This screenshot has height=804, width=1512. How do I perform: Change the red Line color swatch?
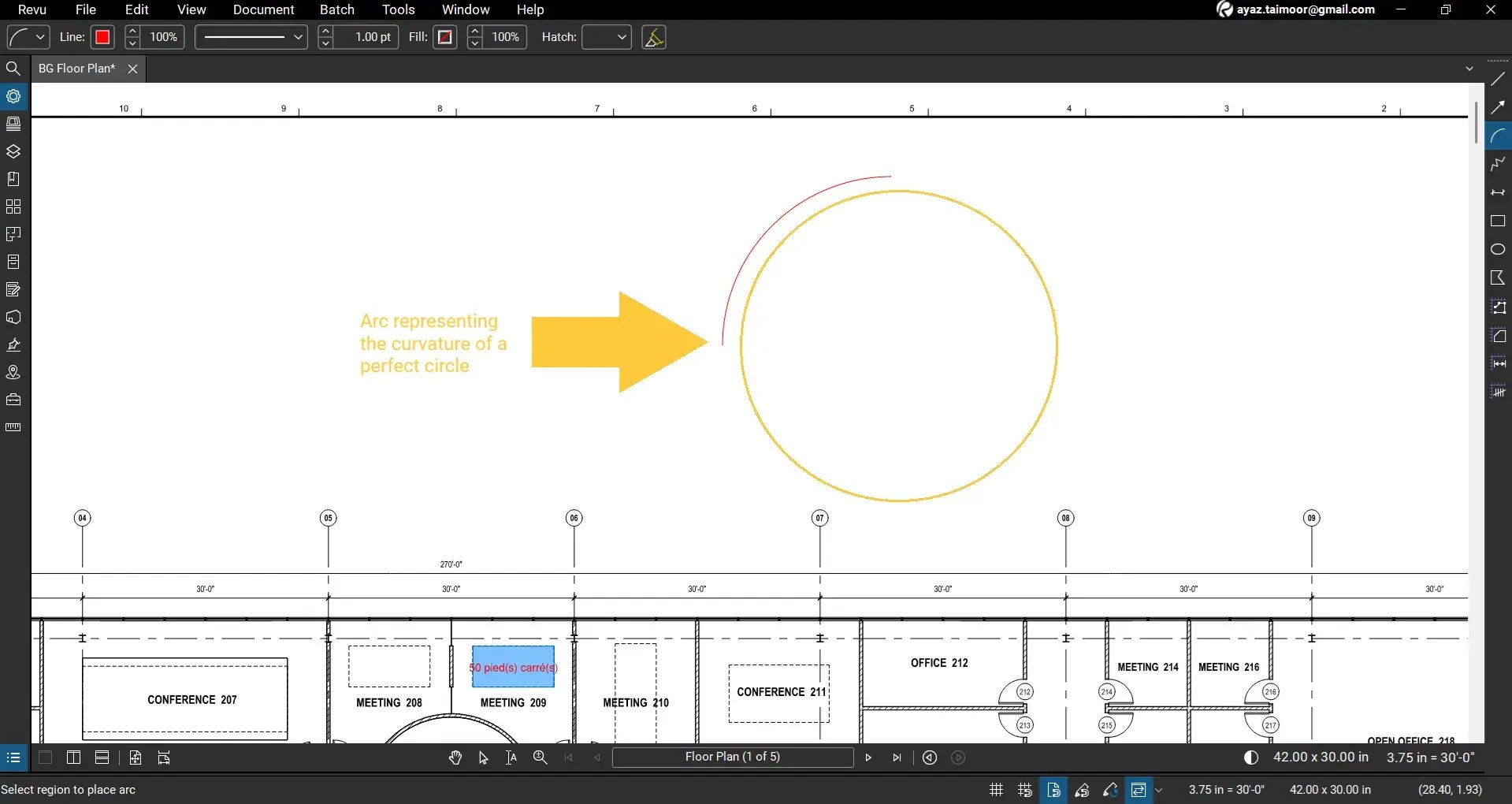(x=102, y=37)
